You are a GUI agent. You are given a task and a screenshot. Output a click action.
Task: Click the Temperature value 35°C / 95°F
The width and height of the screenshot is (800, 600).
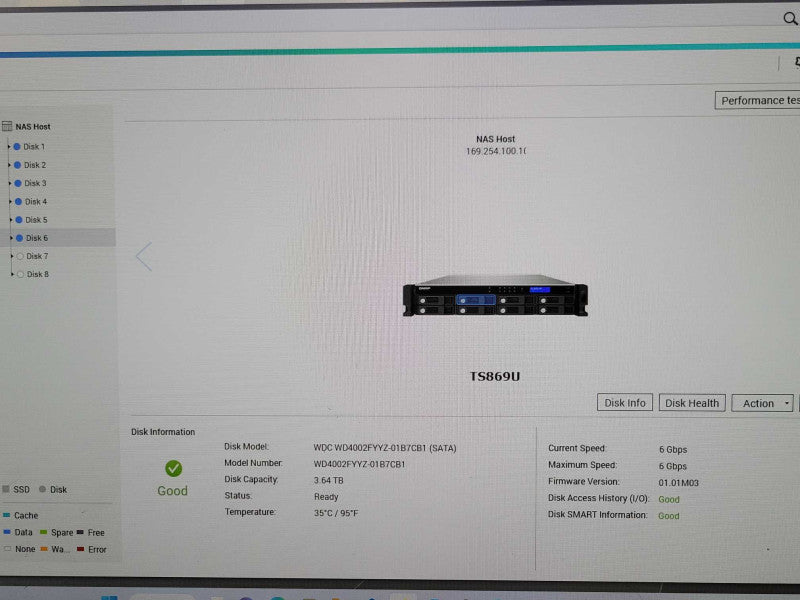pos(336,513)
